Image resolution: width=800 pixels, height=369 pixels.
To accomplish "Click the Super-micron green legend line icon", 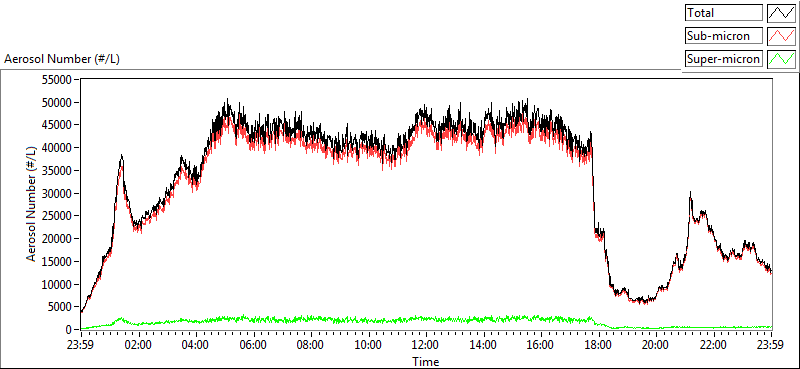I will coord(781,59).
